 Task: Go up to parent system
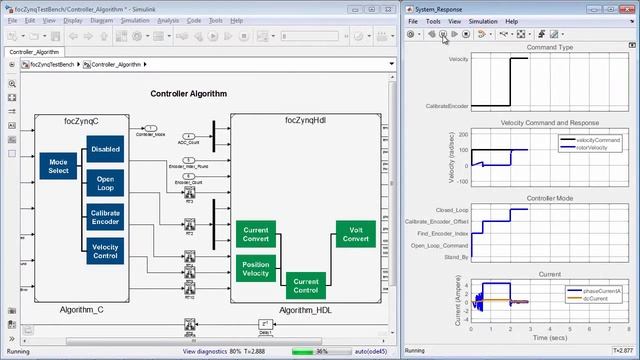point(104,36)
